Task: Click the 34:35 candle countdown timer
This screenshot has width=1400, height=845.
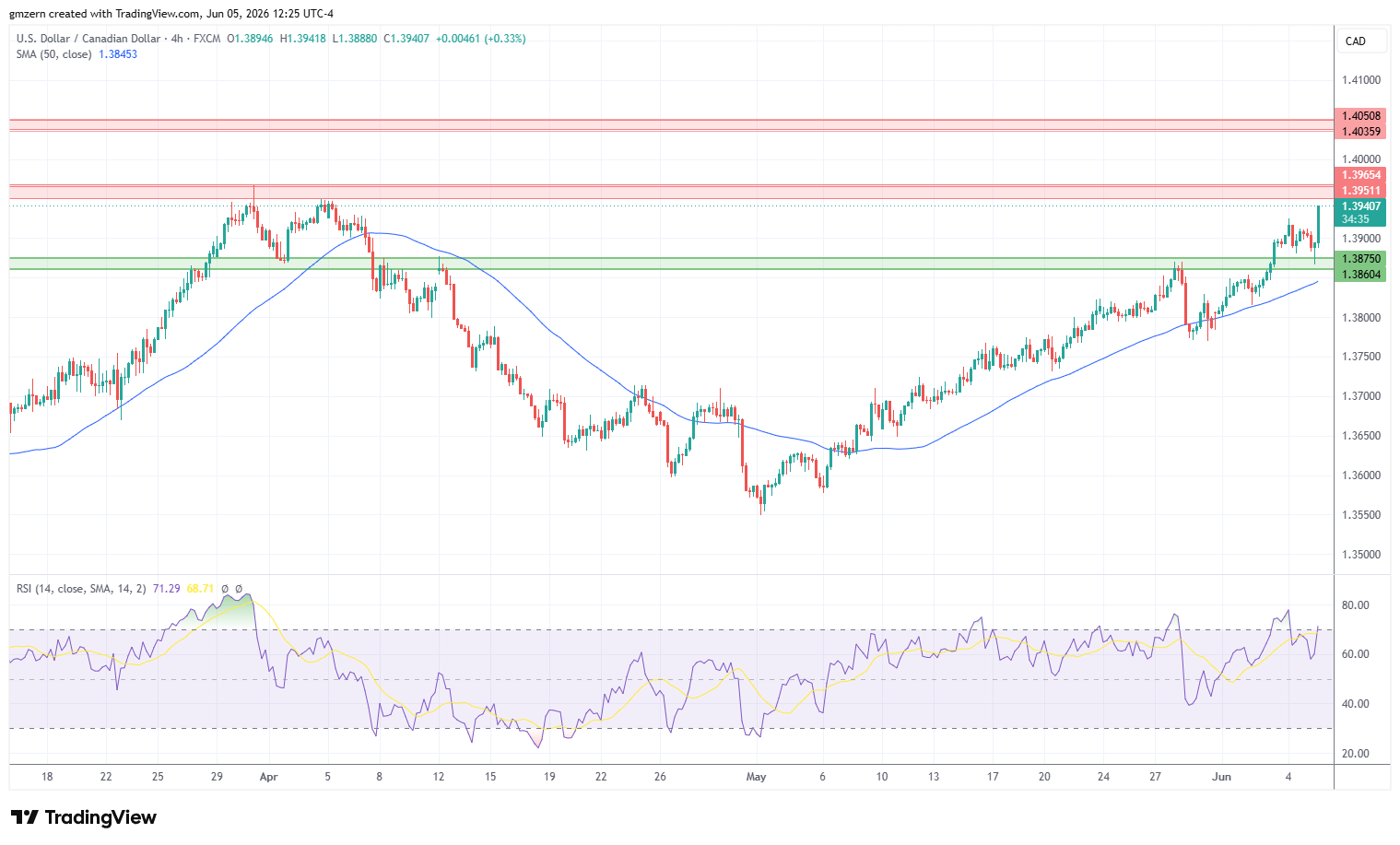Action: pos(1355,219)
